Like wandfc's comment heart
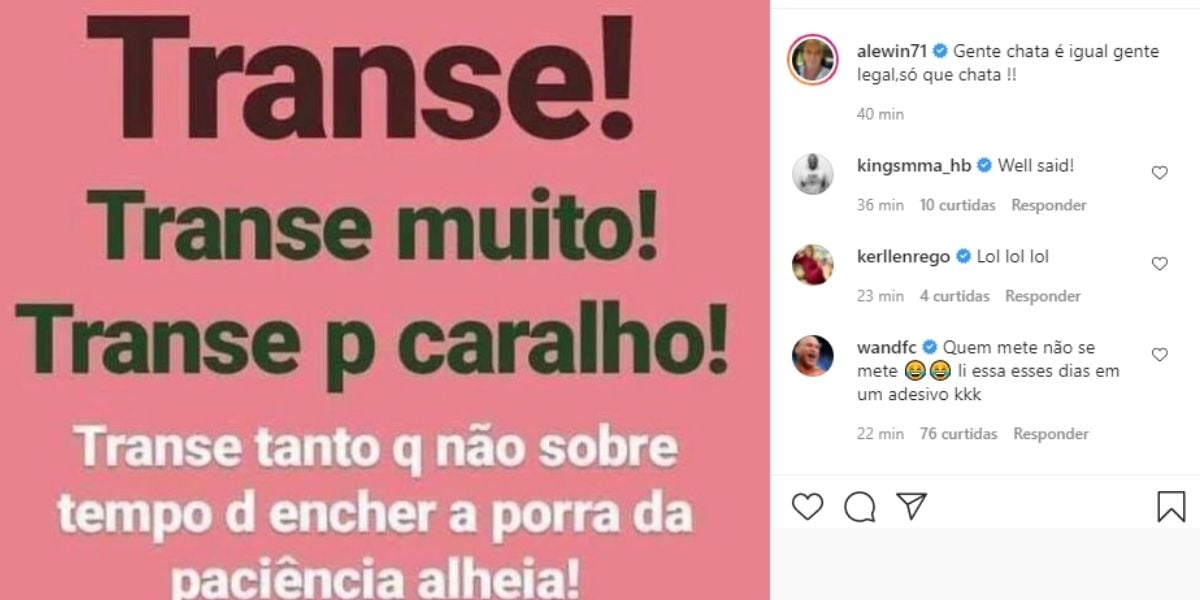The width and height of the screenshot is (1200, 600). (1160, 355)
